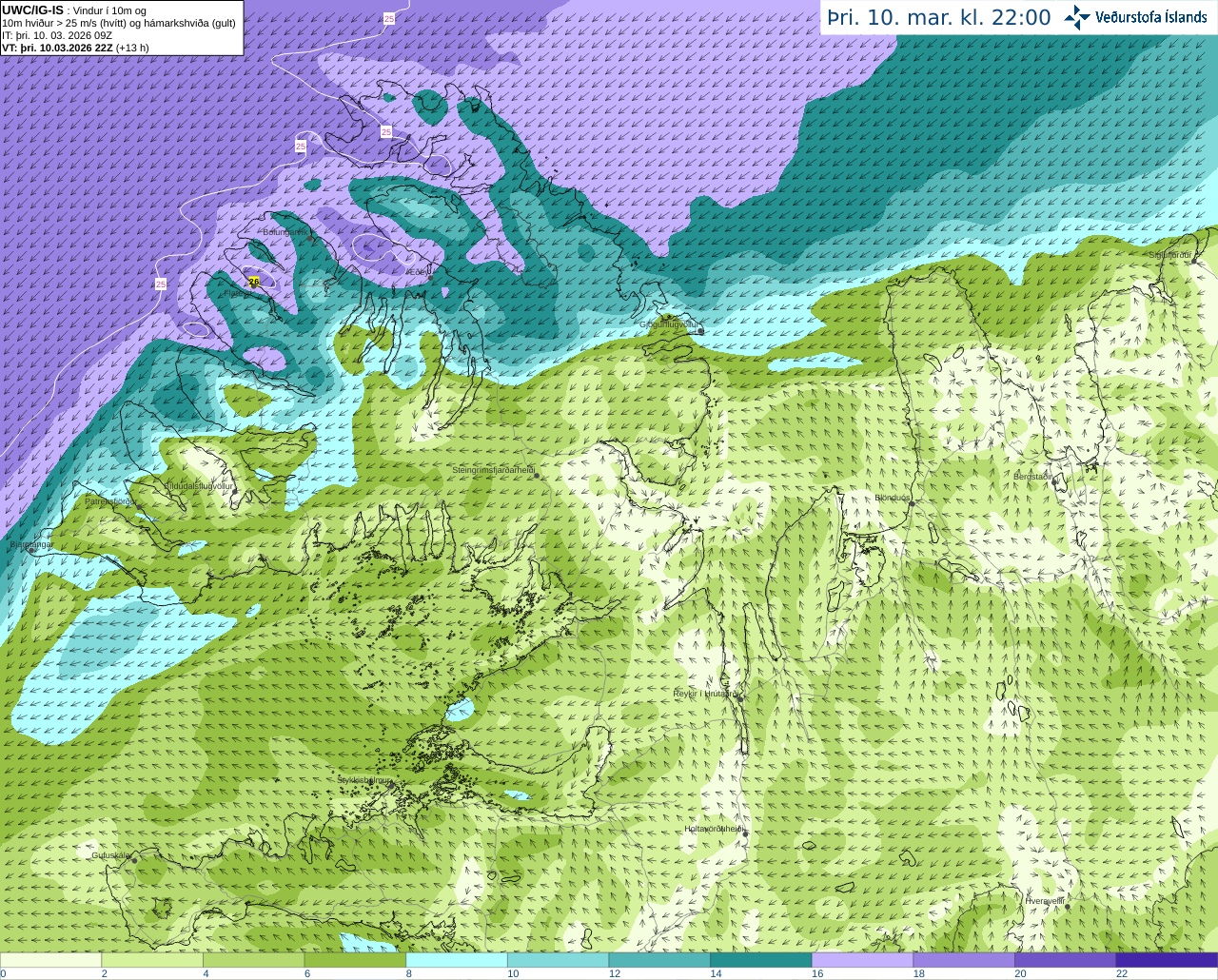Image resolution: width=1218 pixels, height=980 pixels.
Task: Click the 'IT: þri. 10. 03. 2026 09Z' line
Action: tap(58, 35)
